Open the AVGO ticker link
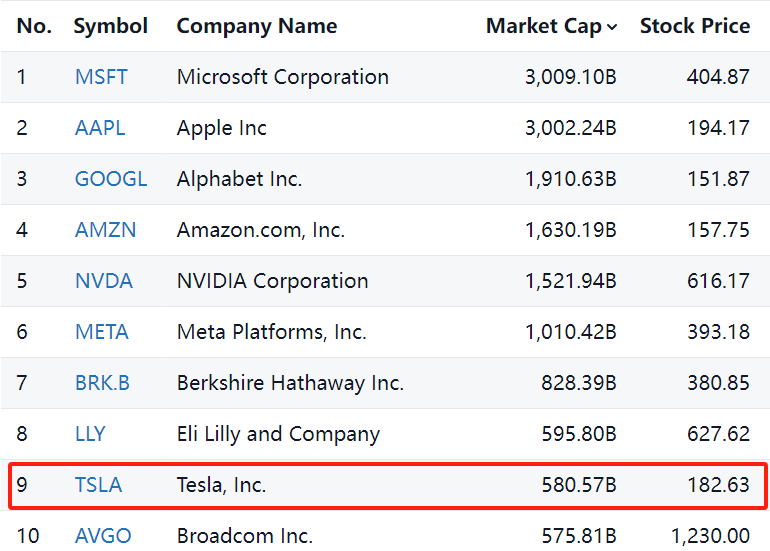 (x=103, y=536)
